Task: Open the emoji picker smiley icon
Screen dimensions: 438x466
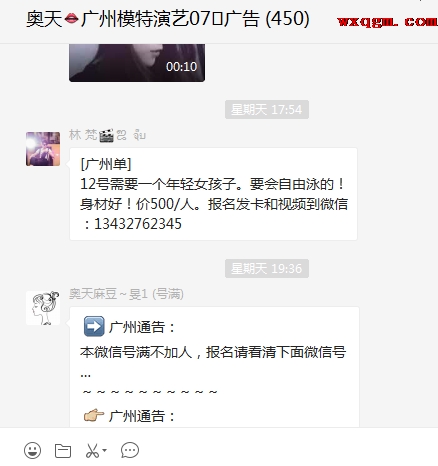Action: click(x=33, y=451)
